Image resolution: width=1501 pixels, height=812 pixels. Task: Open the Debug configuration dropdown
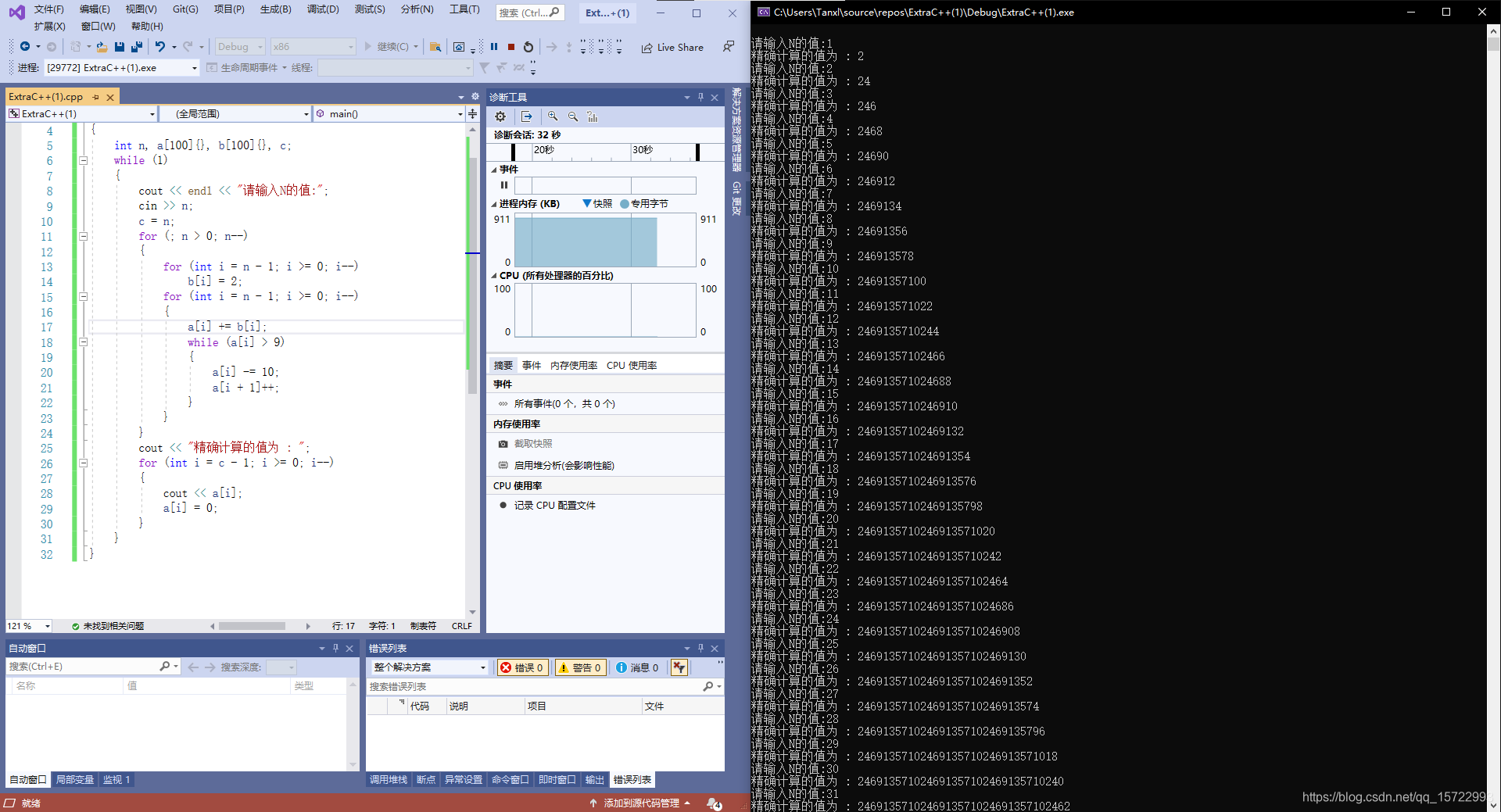(x=240, y=47)
